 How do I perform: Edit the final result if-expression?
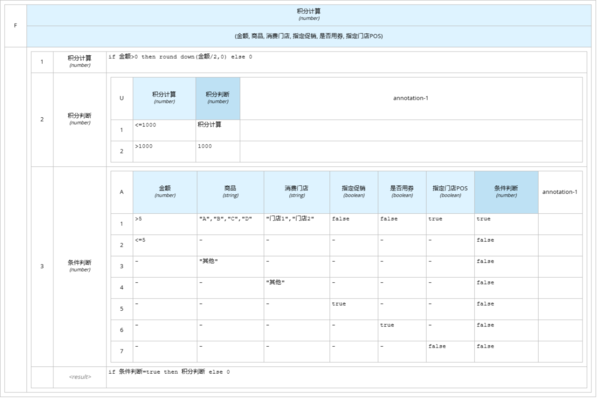coord(169,372)
